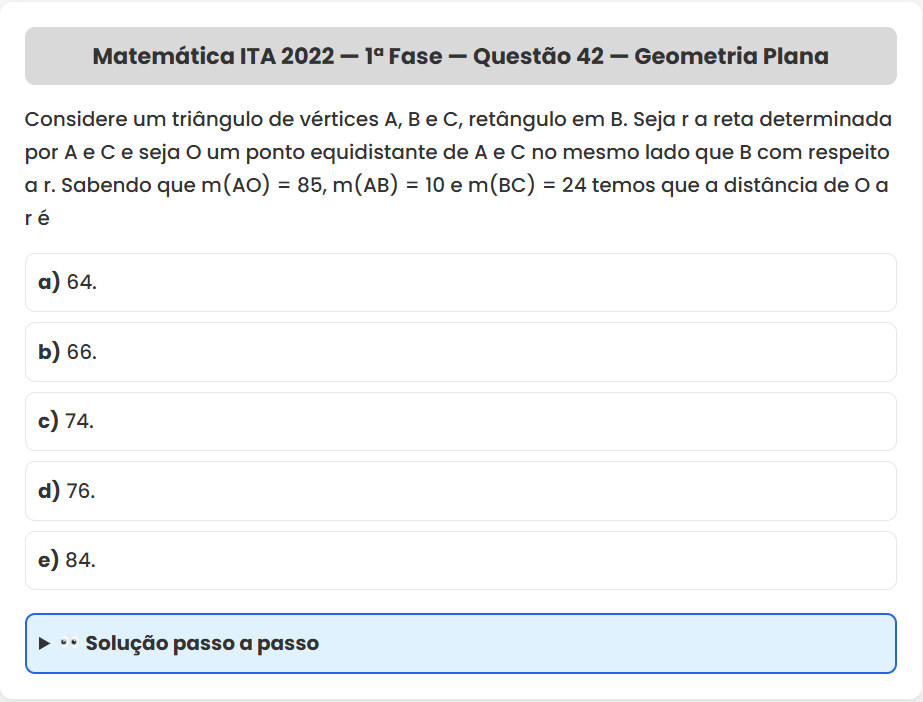Mark answer option d) 76
The image size is (923, 702).
[x=460, y=491]
